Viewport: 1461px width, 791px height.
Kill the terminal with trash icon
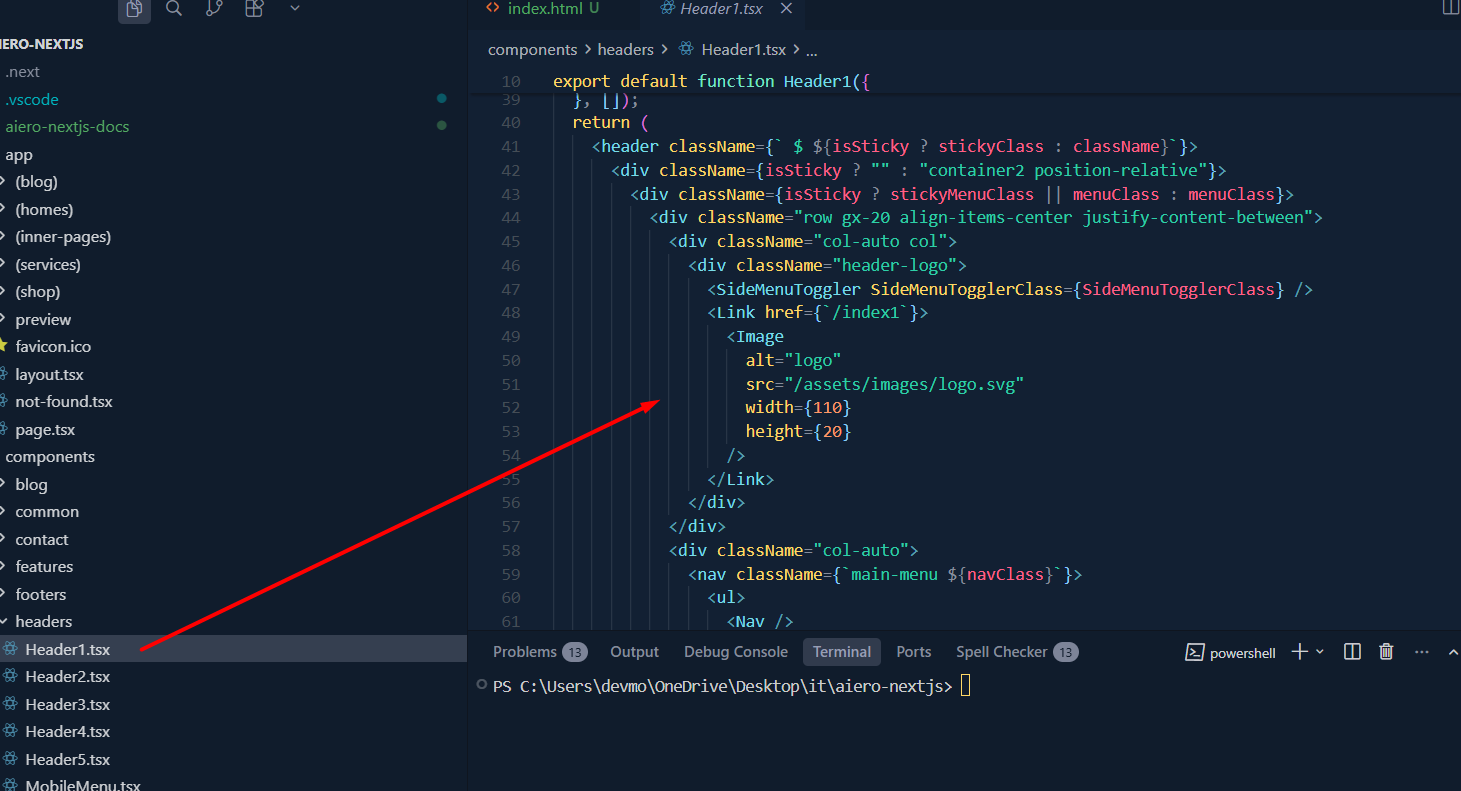pos(1386,652)
